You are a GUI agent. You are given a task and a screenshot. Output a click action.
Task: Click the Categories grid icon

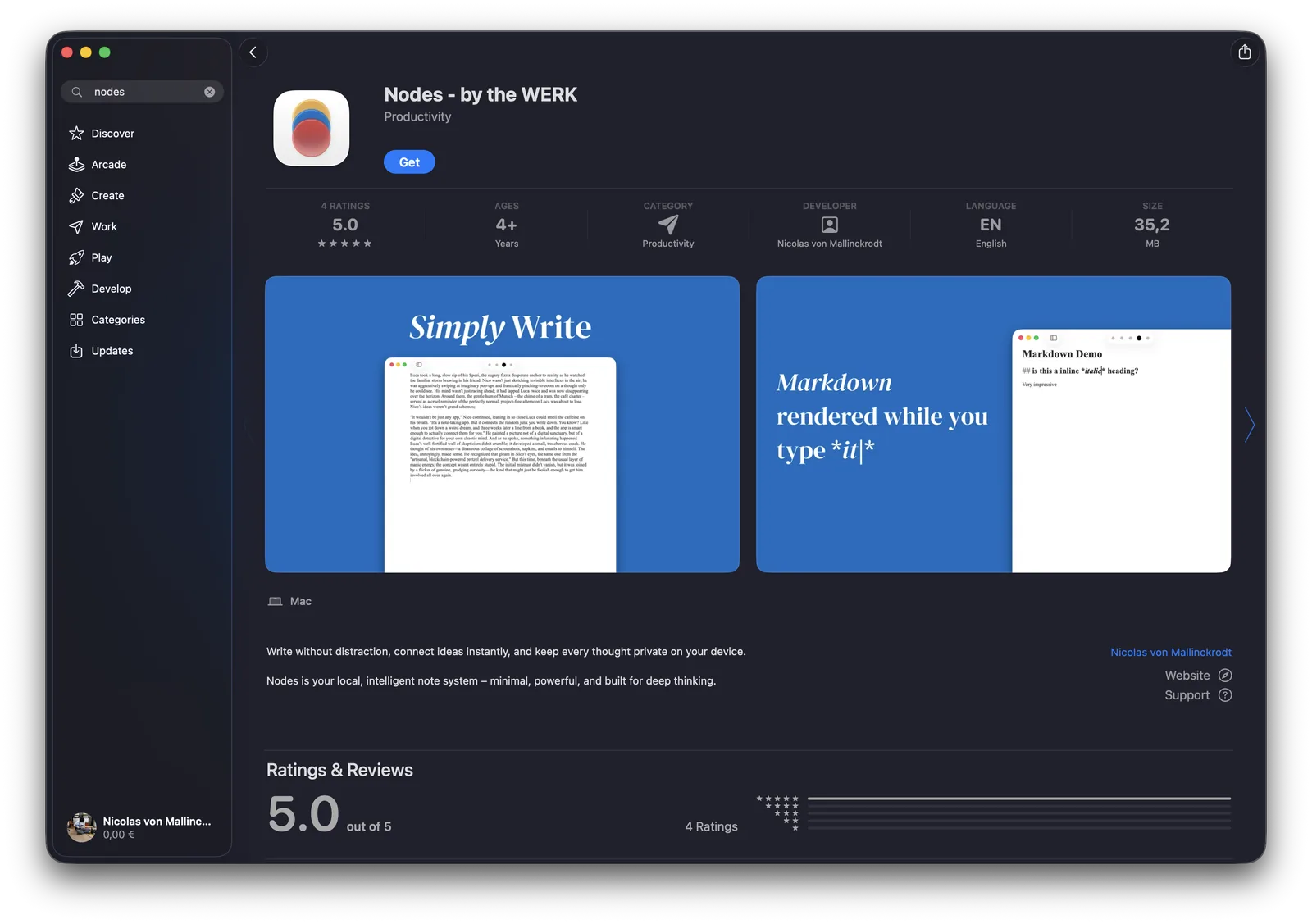coord(76,321)
